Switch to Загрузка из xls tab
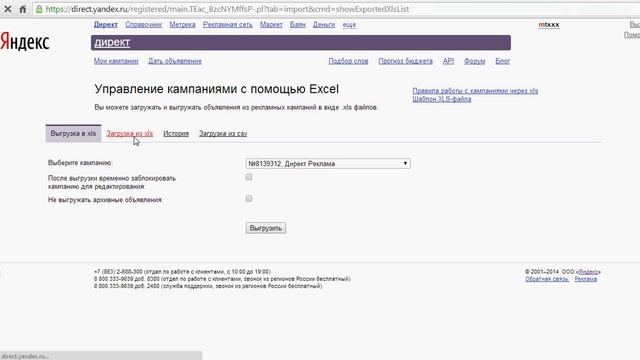The width and height of the screenshot is (640, 360). pos(130,133)
